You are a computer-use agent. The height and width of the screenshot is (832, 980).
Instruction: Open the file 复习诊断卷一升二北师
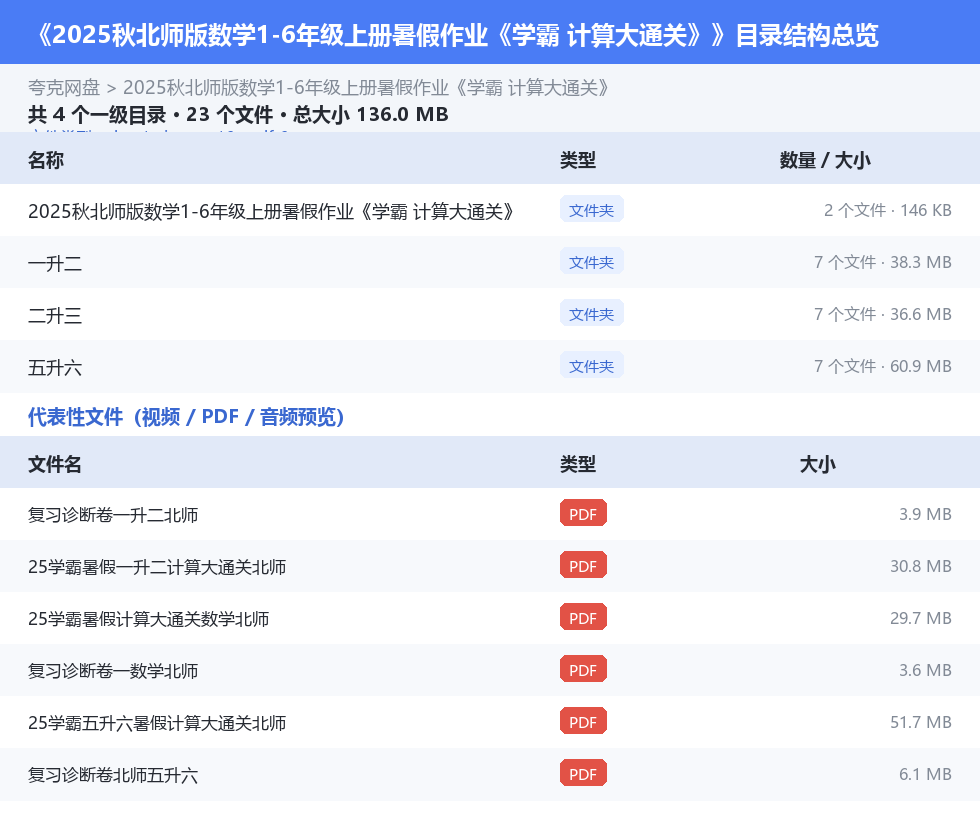click(x=113, y=514)
